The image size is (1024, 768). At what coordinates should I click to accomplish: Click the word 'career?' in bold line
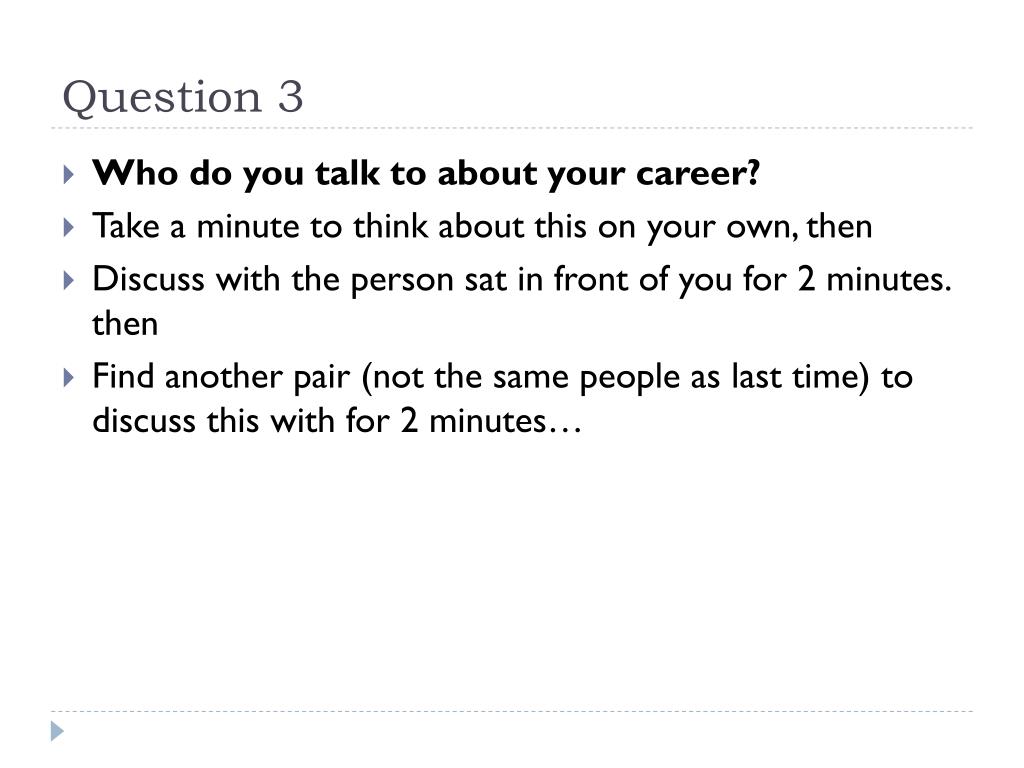coord(698,174)
